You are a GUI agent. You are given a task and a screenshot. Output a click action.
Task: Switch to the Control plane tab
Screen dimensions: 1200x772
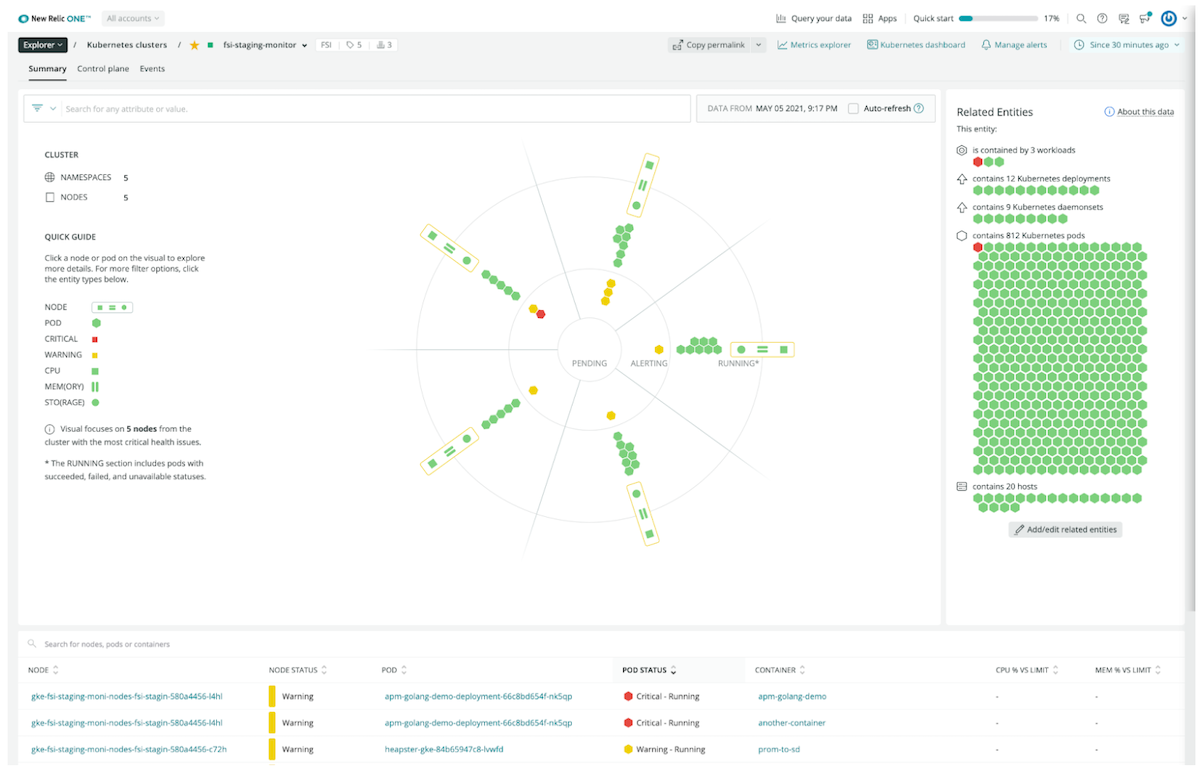tap(103, 69)
